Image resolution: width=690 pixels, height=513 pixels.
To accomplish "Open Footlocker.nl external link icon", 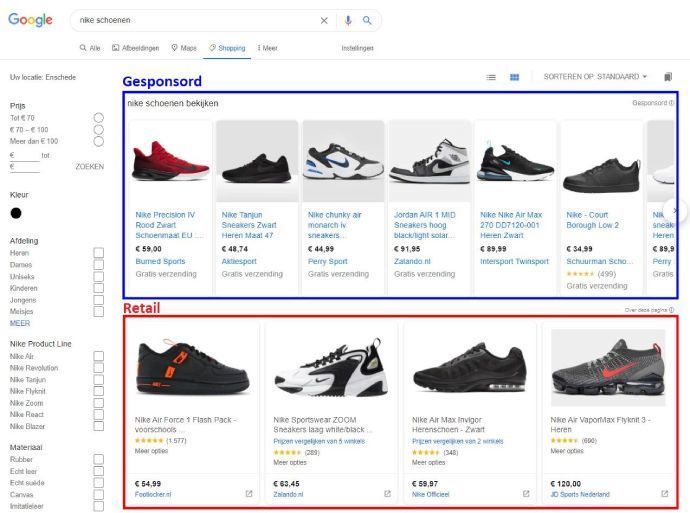I will (x=249, y=494).
